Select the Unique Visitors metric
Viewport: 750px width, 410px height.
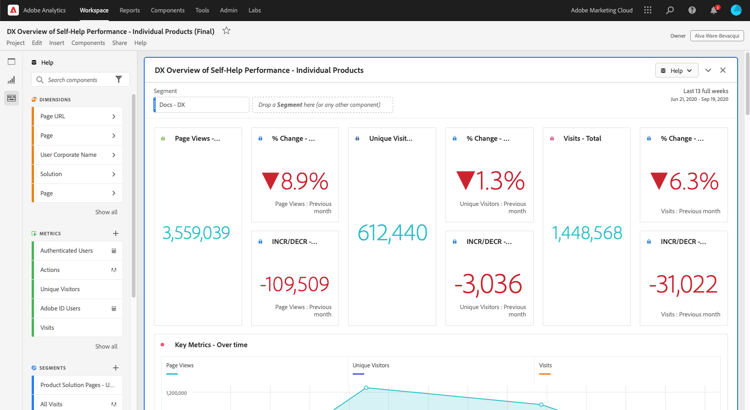[x=77, y=289]
